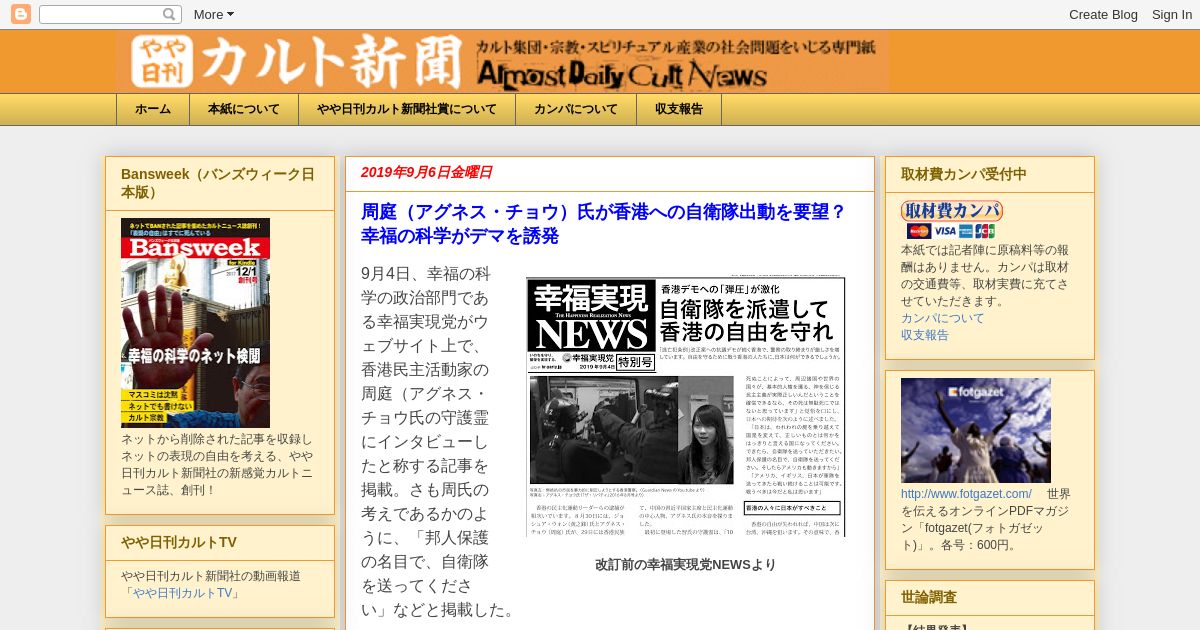The image size is (1200, 630).
Task: Open the 収支報告 sidebar link
Action: [x=925, y=335]
